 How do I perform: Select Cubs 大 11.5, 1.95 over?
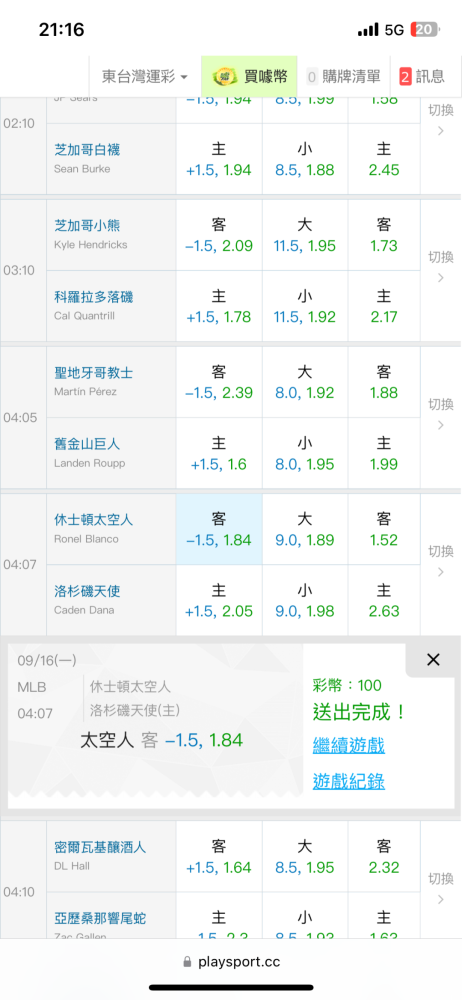click(x=305, y=235)
